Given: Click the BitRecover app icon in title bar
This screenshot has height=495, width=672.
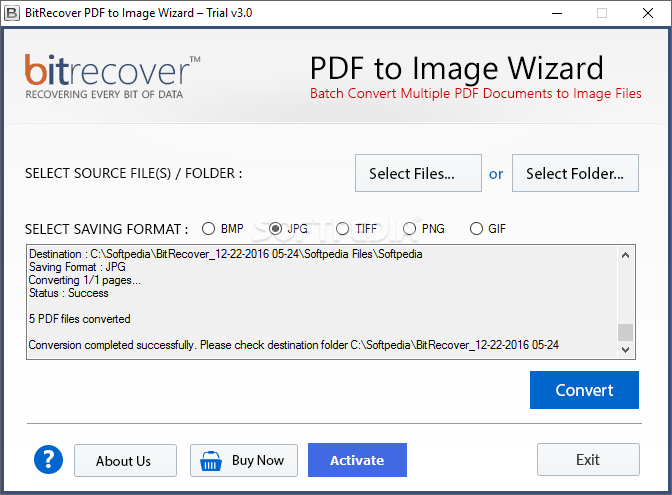Looking at the screenshot, I should (12, 13).
